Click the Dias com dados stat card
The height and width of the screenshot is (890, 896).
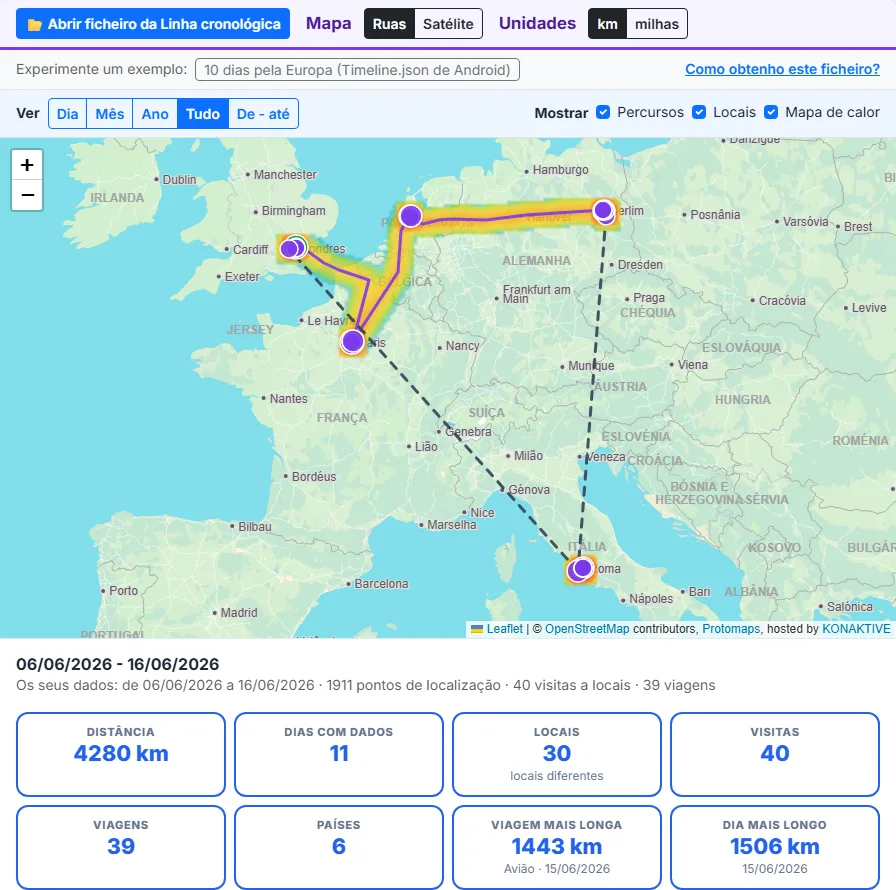coord(339,754)
